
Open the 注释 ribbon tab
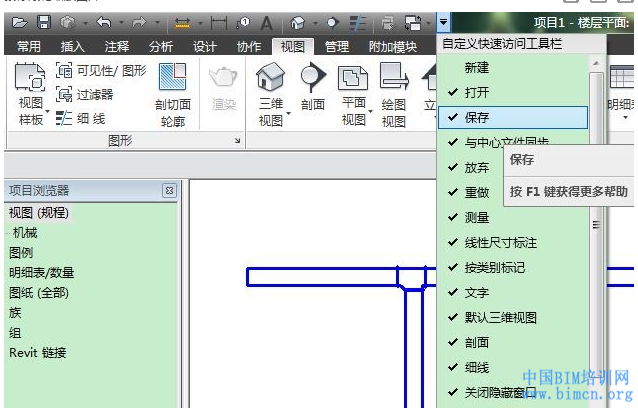(x=117, y=46)
